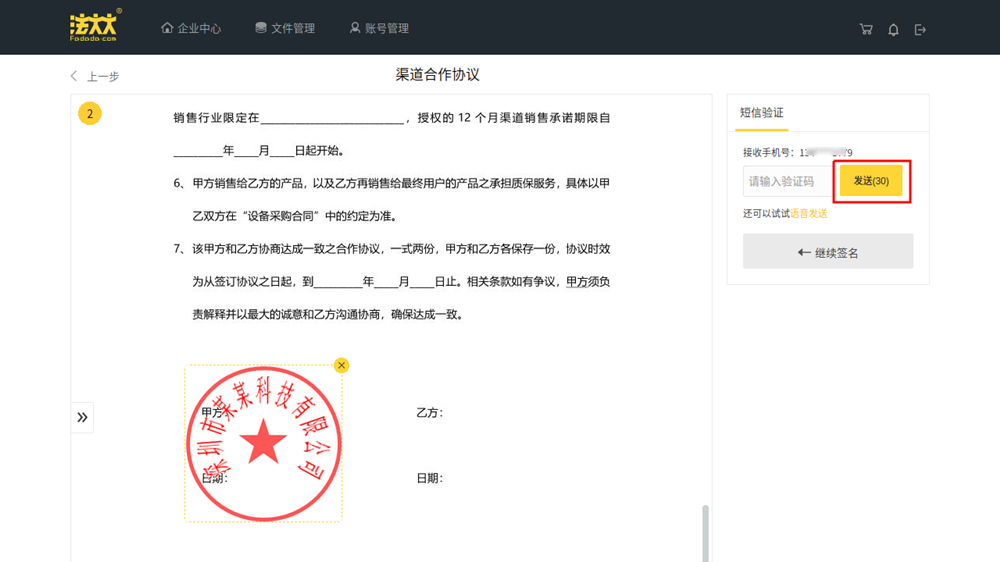Image resolution: width=1000 pixels, height=562 pixels.
Task: Click the 语音发送 link
Action: [x=808, y=213]
